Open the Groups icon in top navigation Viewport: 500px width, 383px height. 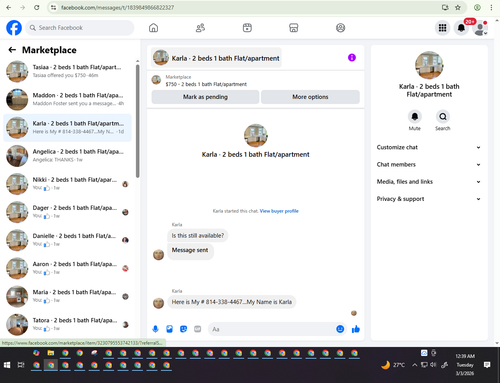(x=340, y=28)
